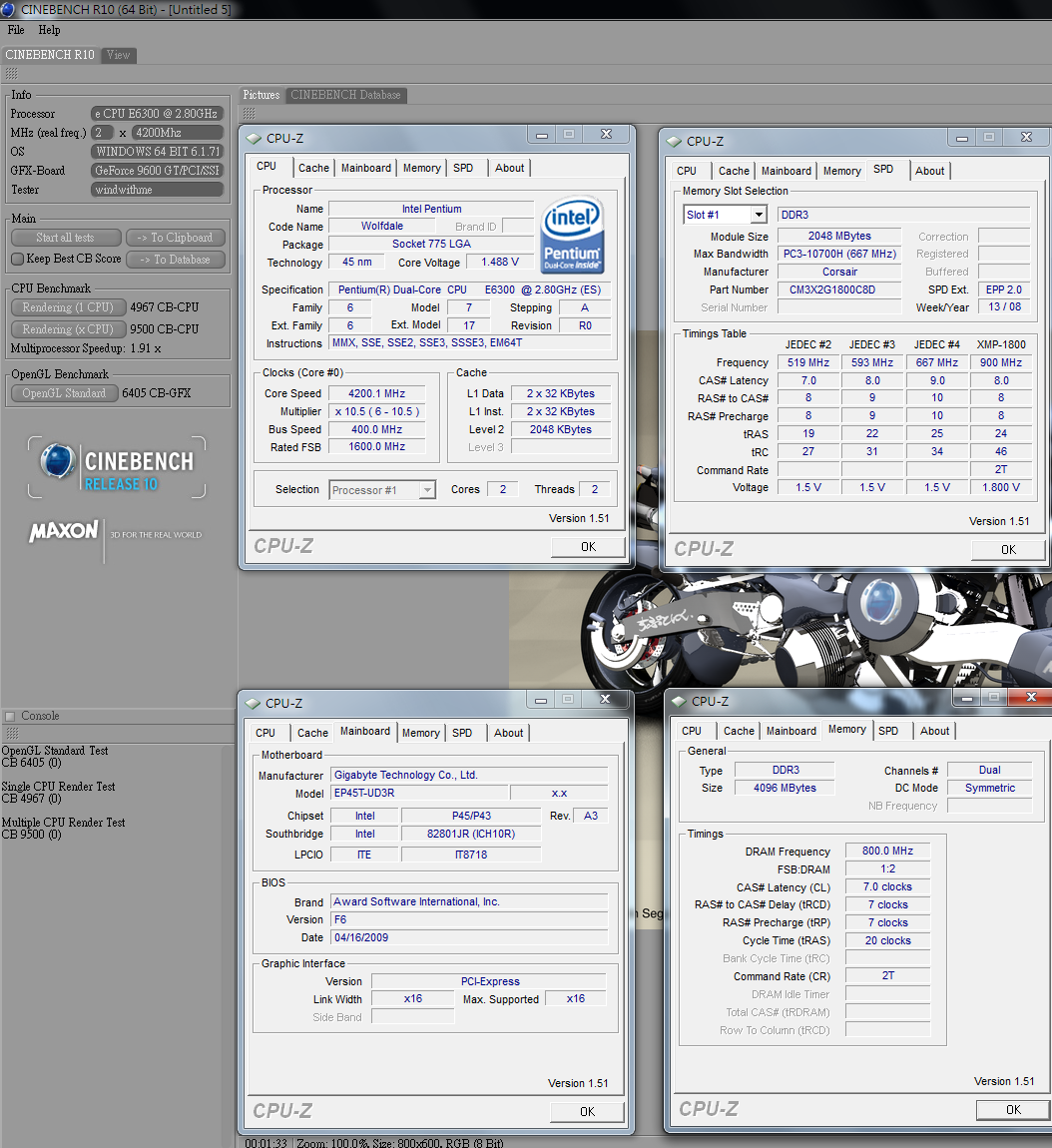1052x1148 pixels.
Task: Copy results with To Clipboard button
Action: (175, 238)
